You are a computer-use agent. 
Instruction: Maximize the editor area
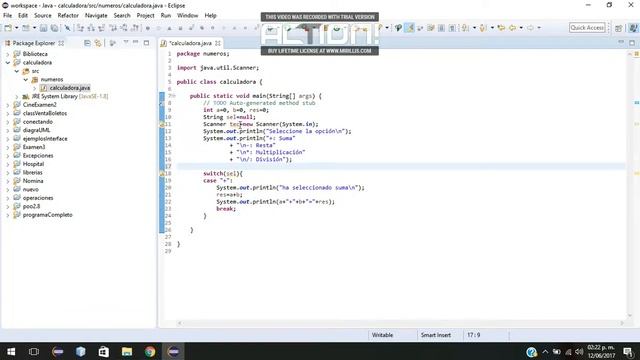[632, 42]
